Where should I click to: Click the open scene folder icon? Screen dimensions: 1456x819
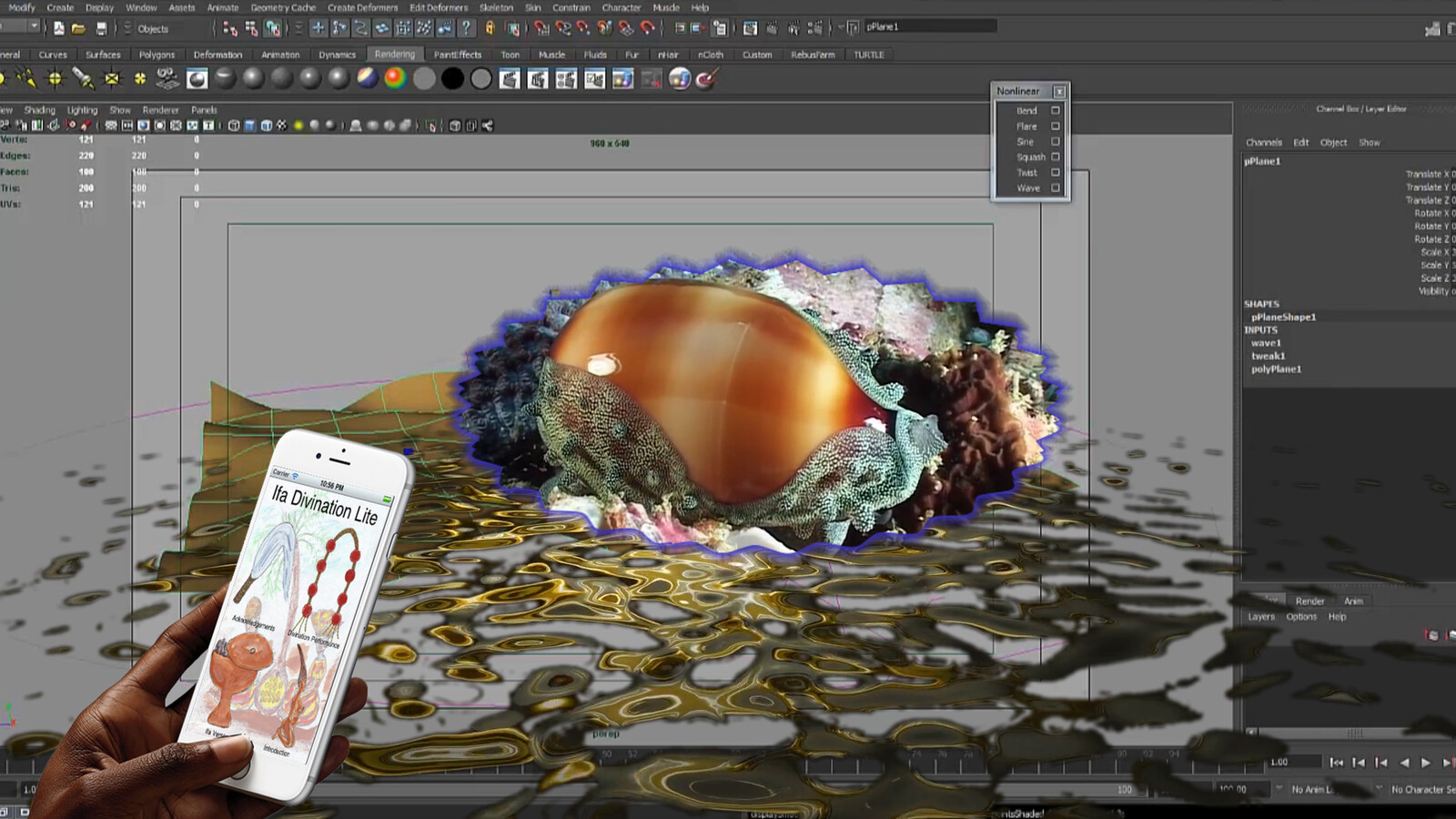79,28
